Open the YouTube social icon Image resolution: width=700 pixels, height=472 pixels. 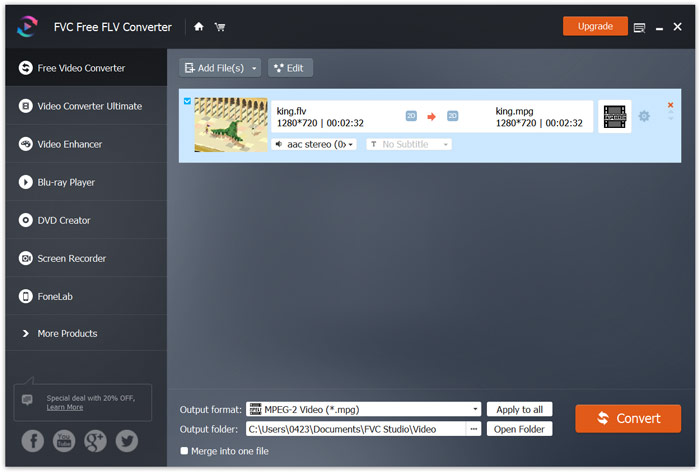click(64, 441)
